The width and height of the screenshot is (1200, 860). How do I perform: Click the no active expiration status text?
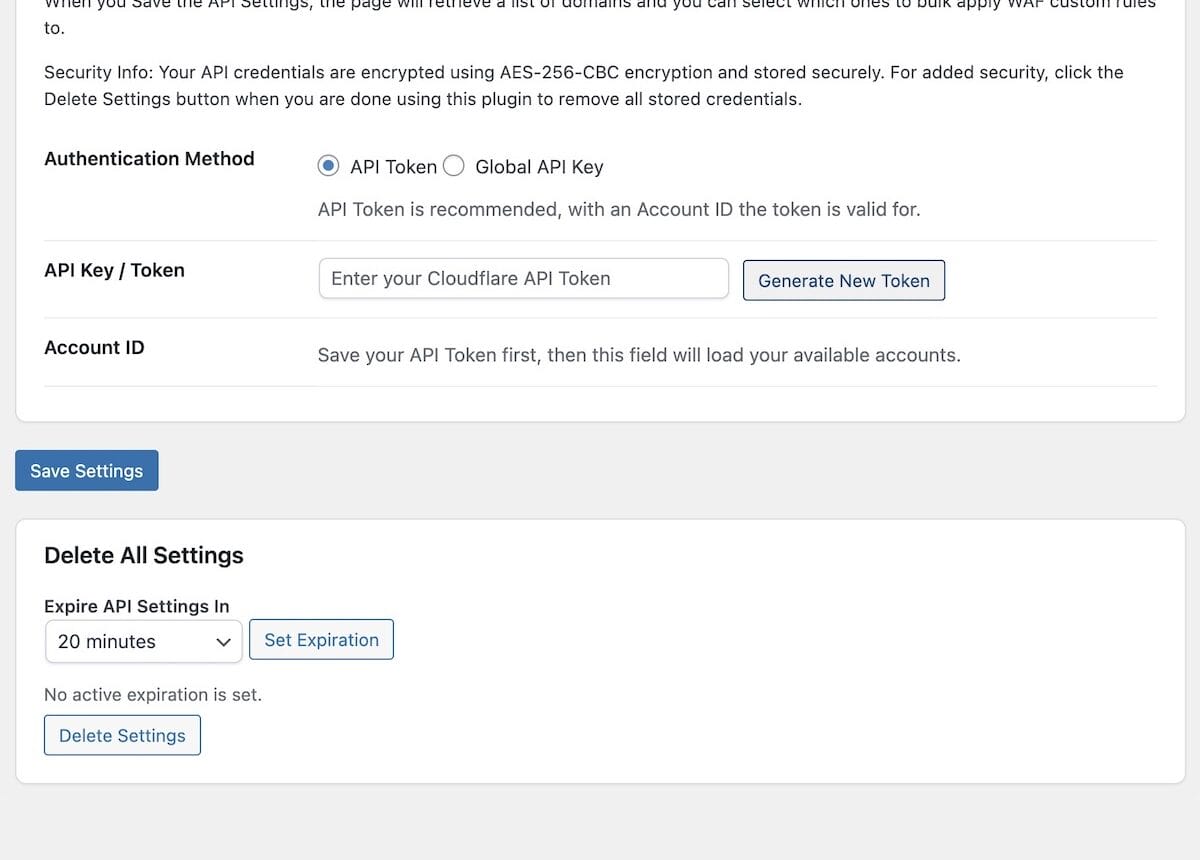(152, 694)
